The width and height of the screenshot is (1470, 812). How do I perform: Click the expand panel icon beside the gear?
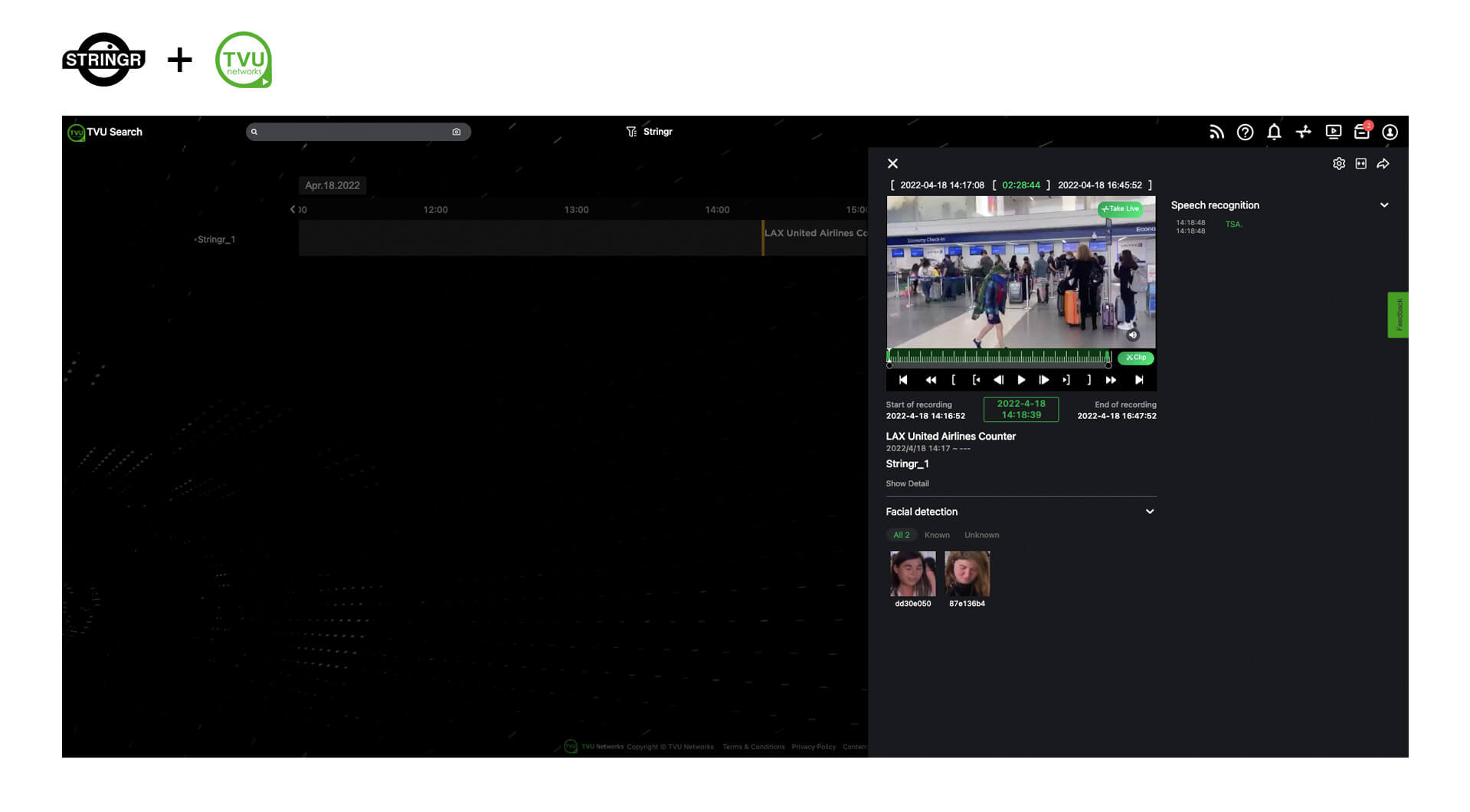[x=1360, y=163]
